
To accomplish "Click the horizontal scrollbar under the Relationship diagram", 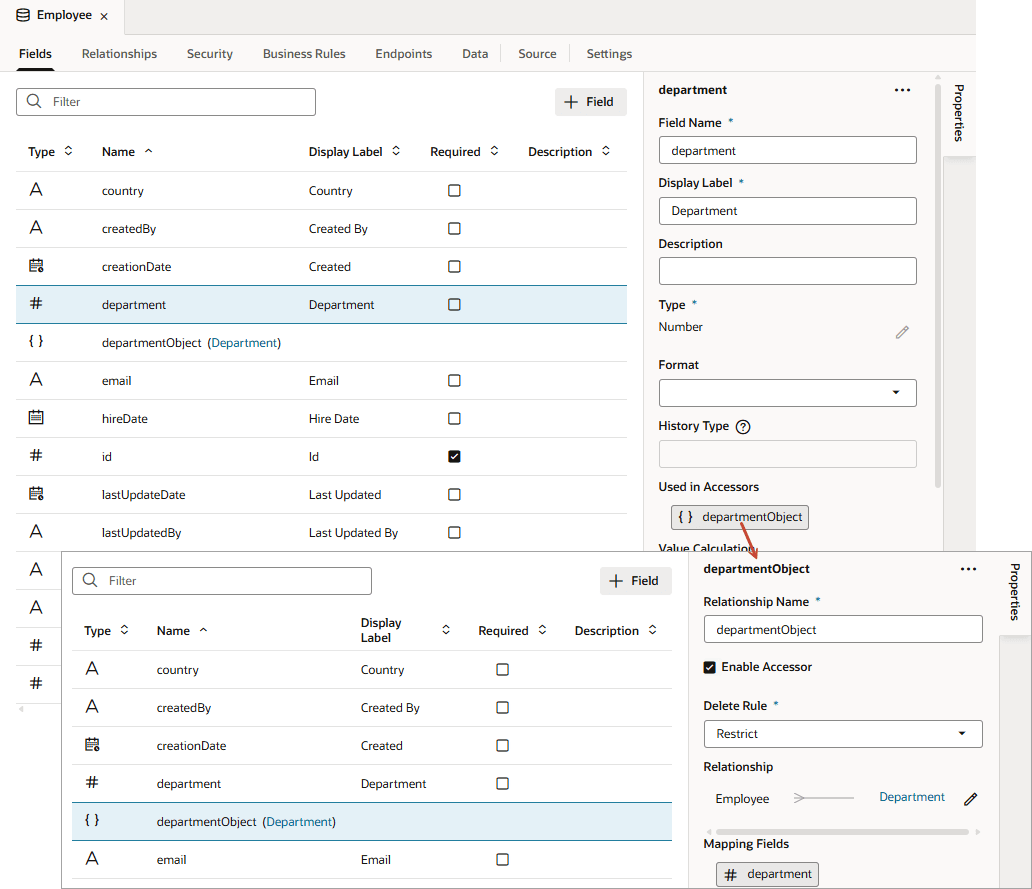I will pos(842,831).
